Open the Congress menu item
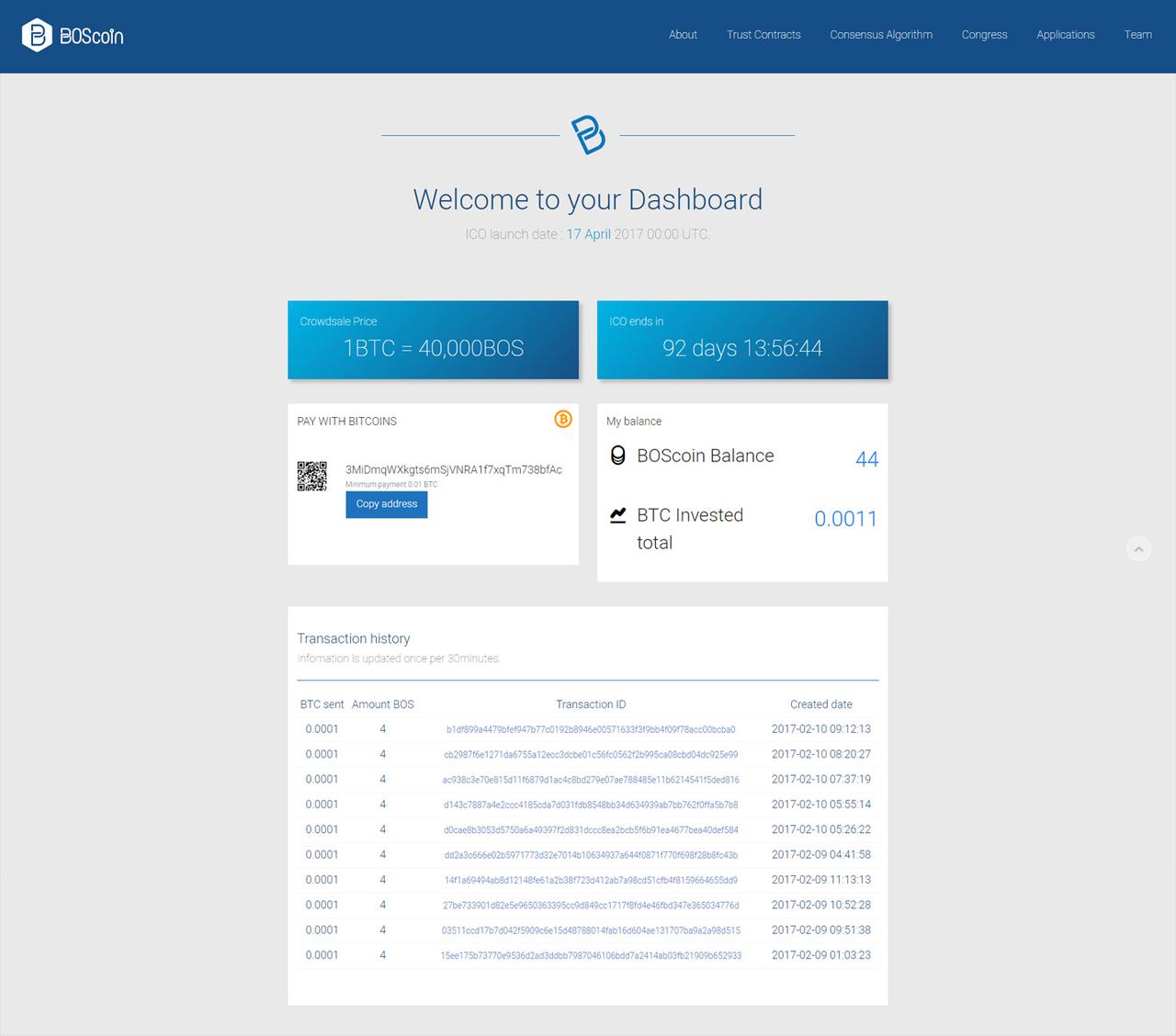Image resolution: width=1176 pixels, height=1036 pixels. (x=984, y=35)
